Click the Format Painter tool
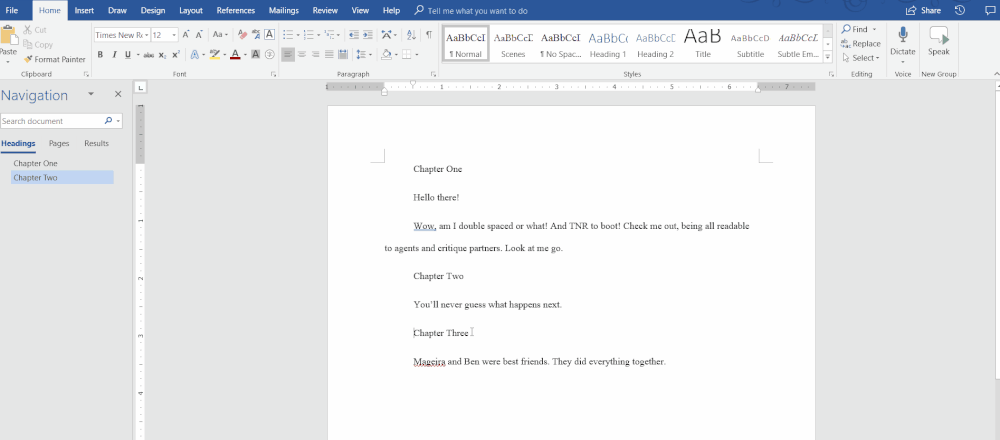1000x440 pixels. (x=55, y=59)
